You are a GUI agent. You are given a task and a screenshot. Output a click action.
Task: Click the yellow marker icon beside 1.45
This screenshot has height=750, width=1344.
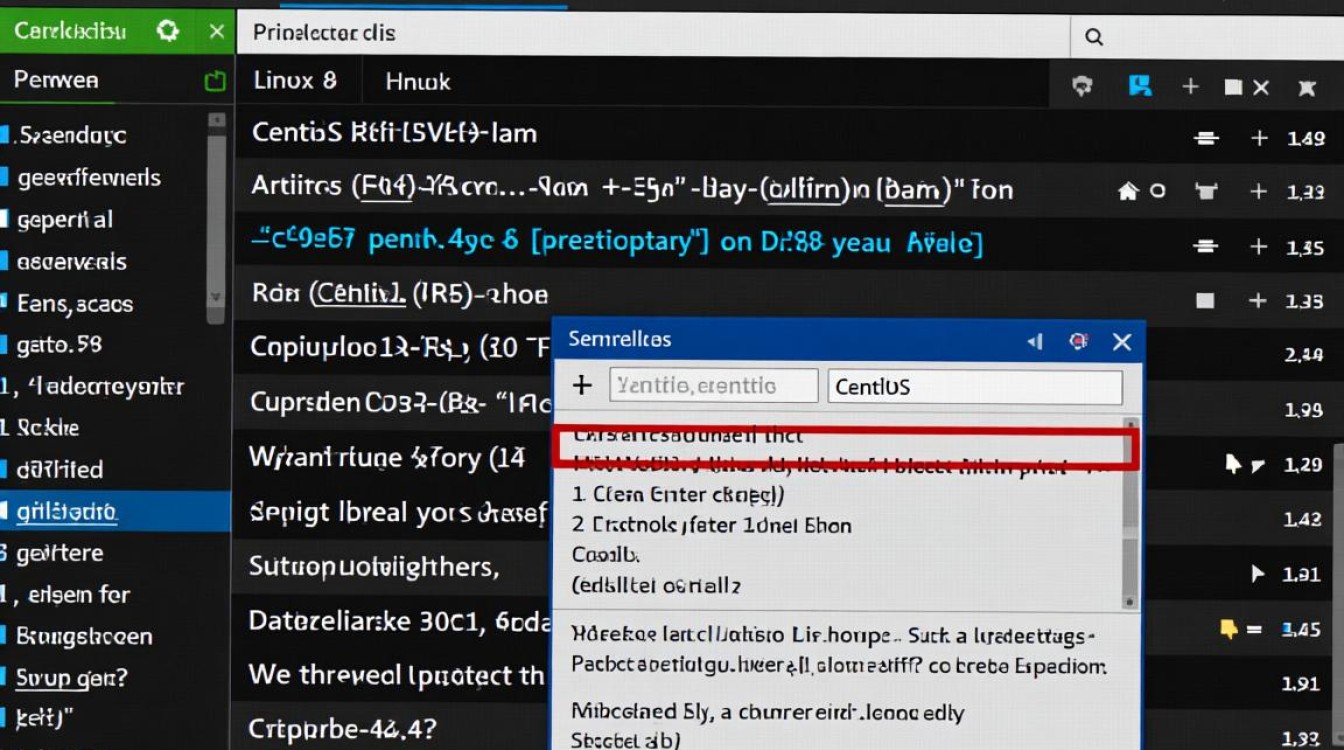pyautogui.click(x=1229, y=629)
